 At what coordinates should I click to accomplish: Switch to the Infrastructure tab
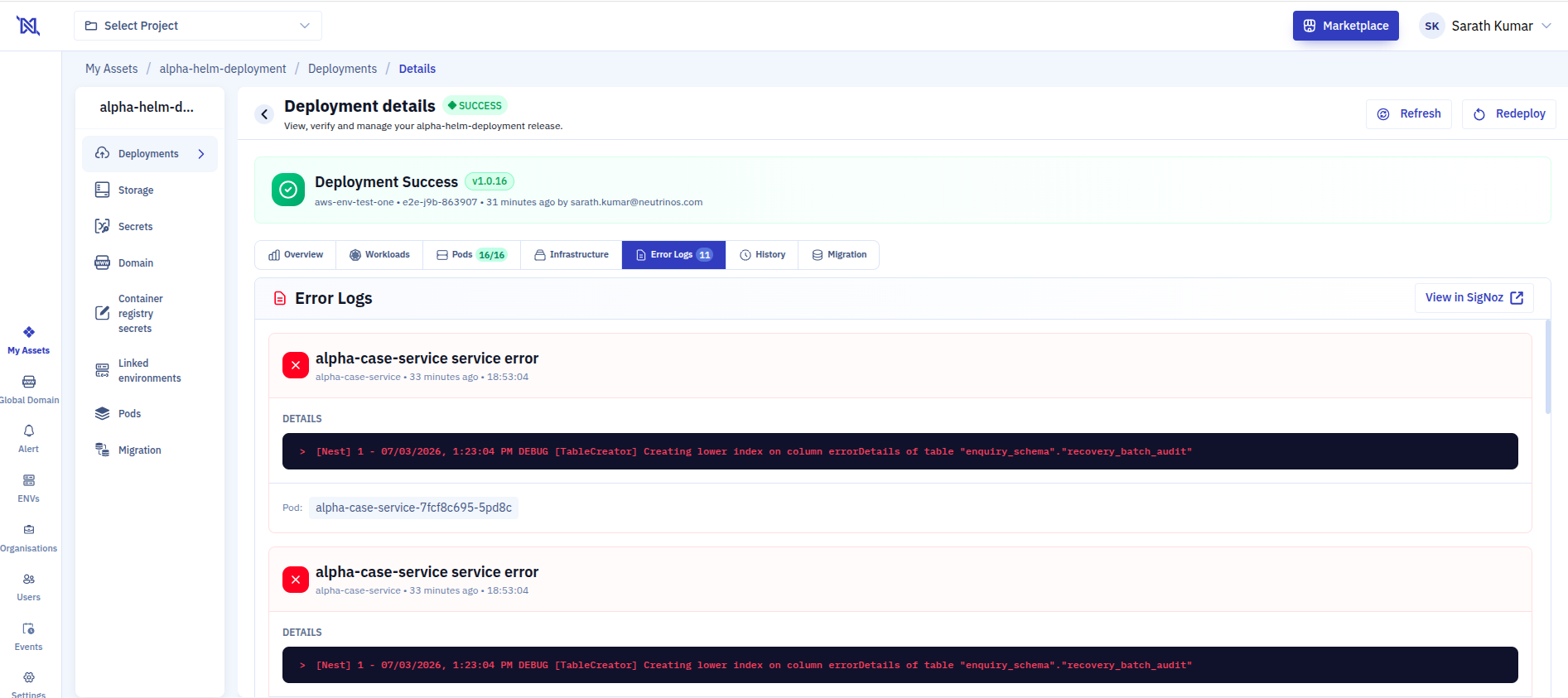[x=572, y=255]
